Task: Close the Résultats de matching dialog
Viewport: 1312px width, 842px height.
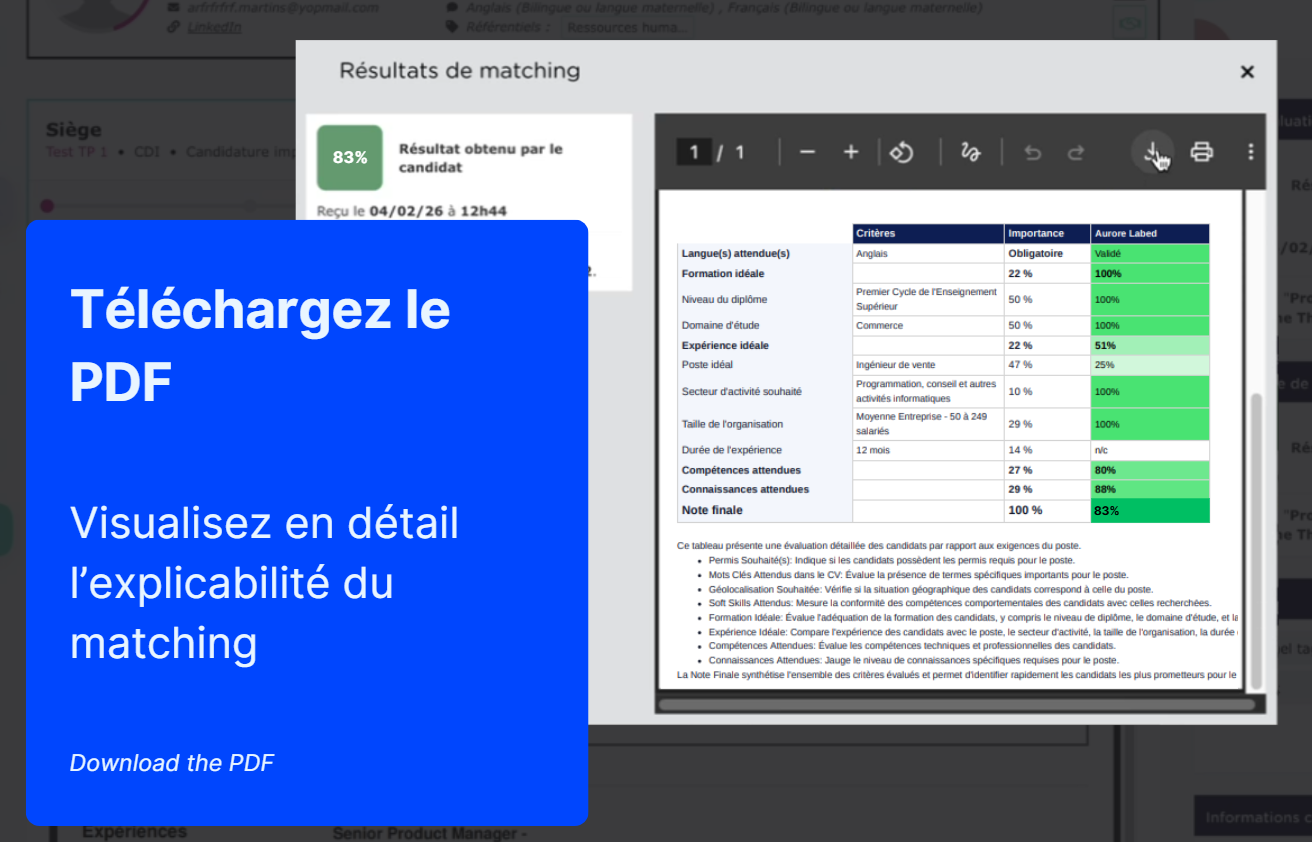Action: click(x=1247, y=72)
